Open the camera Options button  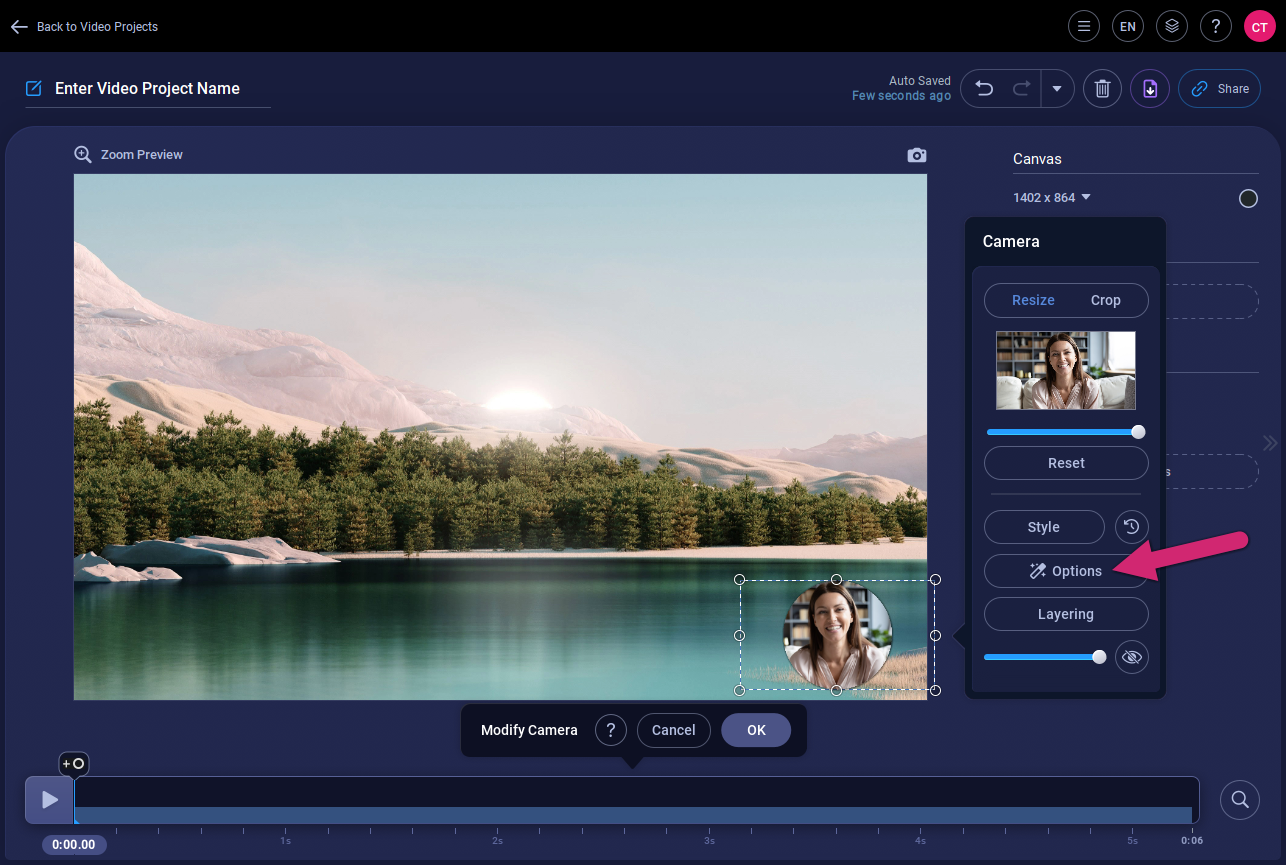tap(1066, 571)
